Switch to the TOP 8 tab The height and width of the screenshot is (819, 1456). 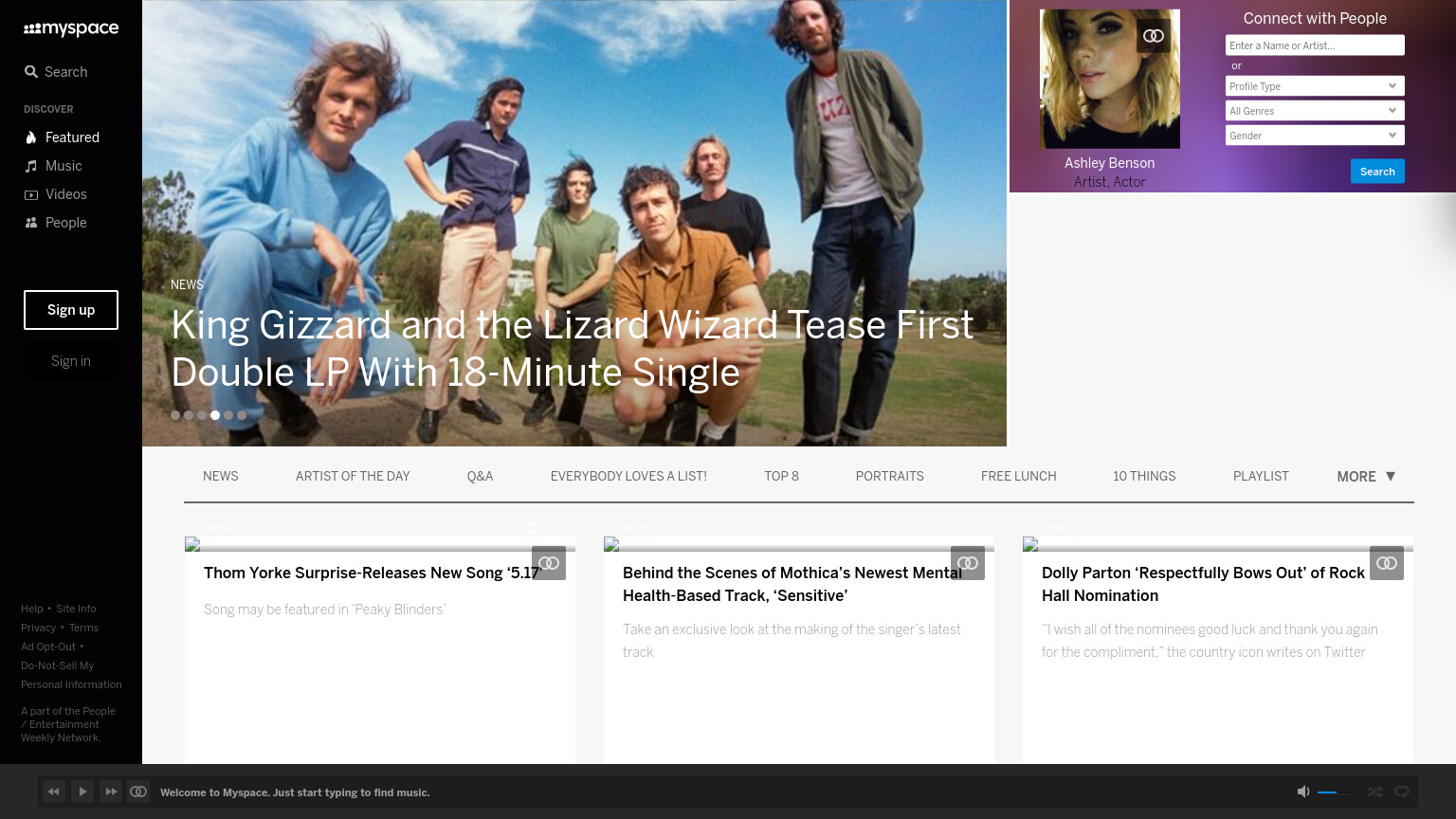point(782,476)
